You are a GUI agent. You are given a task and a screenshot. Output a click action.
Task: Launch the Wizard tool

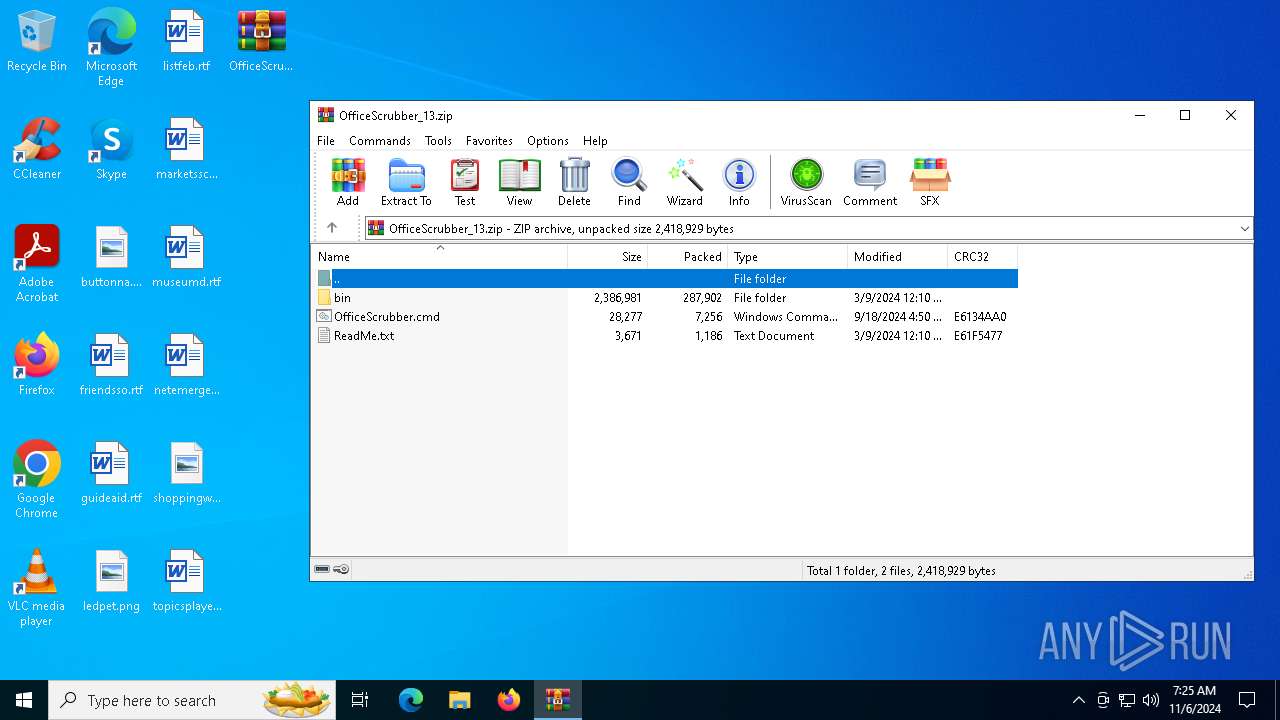pyautogui.click(x=685, y=182)
